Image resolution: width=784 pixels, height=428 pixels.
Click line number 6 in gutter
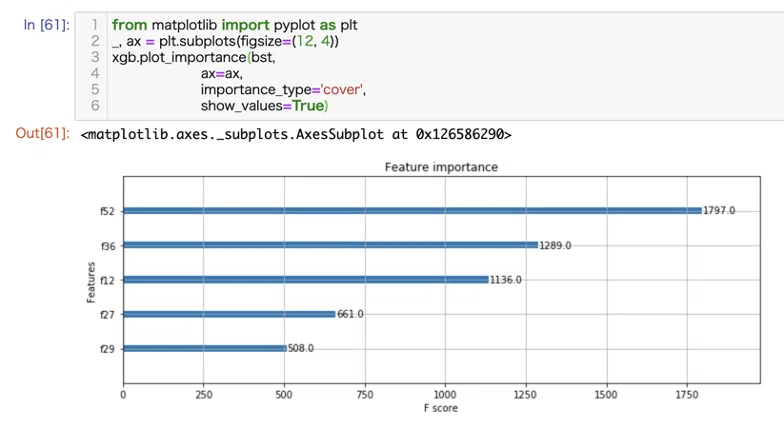point(95,106)
